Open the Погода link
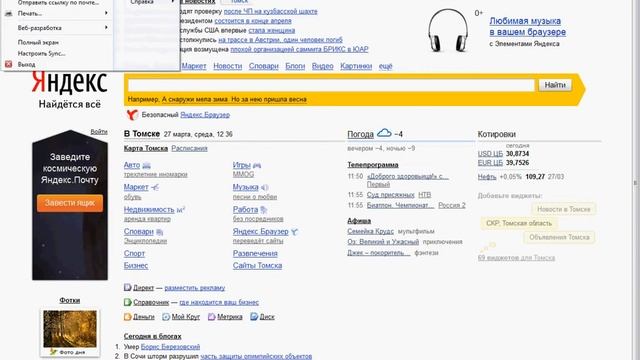This screenshot has width=640, height=360. click(360, 134)
